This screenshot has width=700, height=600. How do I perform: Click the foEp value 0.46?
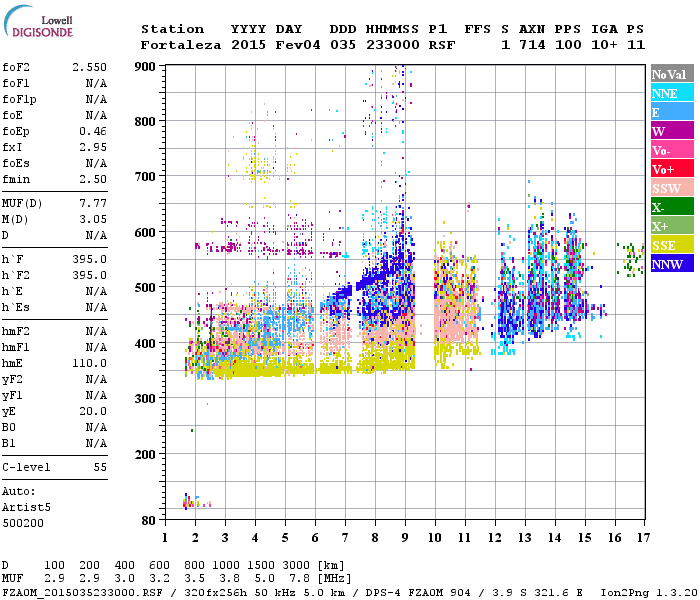(93, 131)
